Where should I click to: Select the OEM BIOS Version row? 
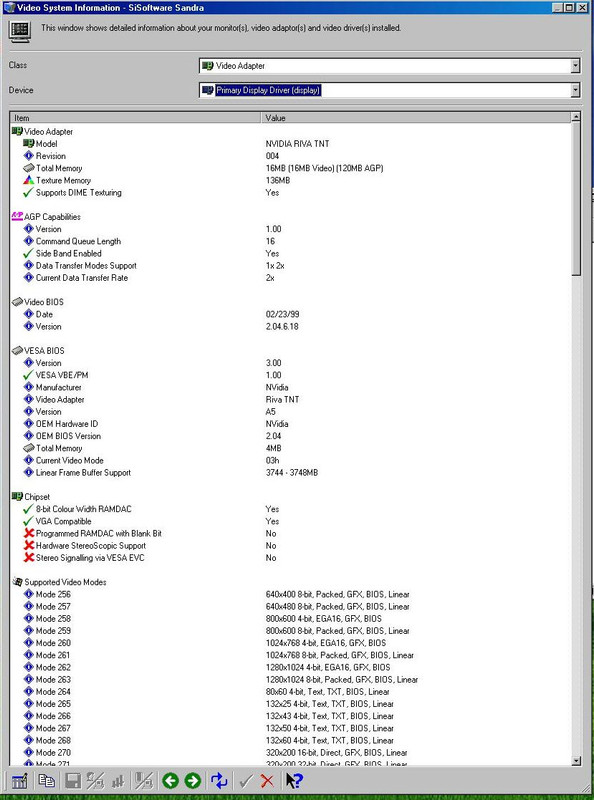point(290,436)
